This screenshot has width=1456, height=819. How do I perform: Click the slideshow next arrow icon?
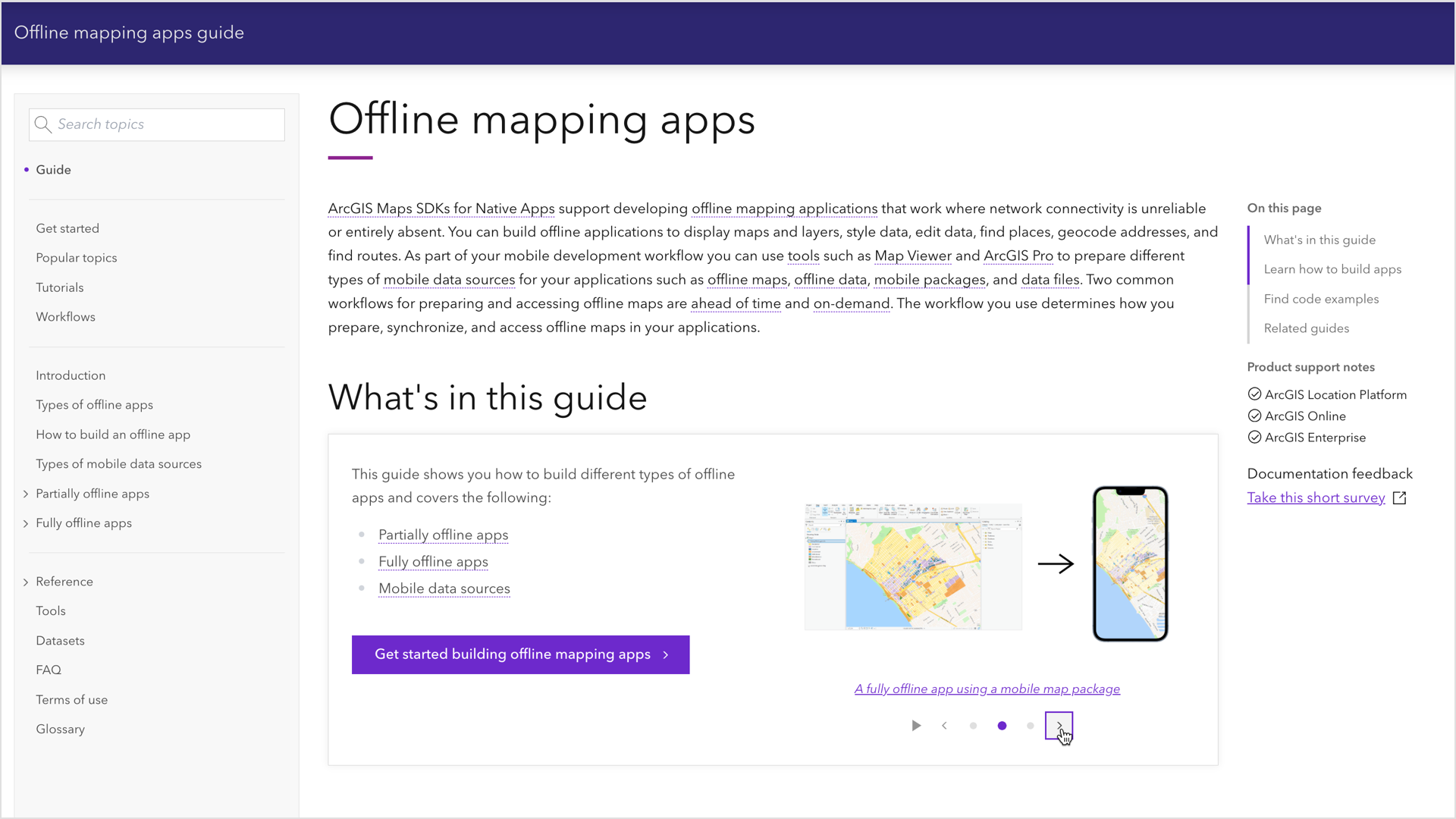coord(1059,725)
